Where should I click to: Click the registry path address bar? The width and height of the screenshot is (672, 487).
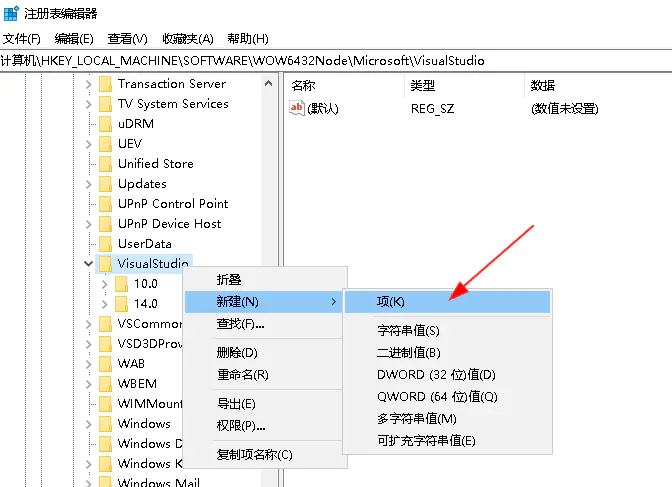point(336,61)
